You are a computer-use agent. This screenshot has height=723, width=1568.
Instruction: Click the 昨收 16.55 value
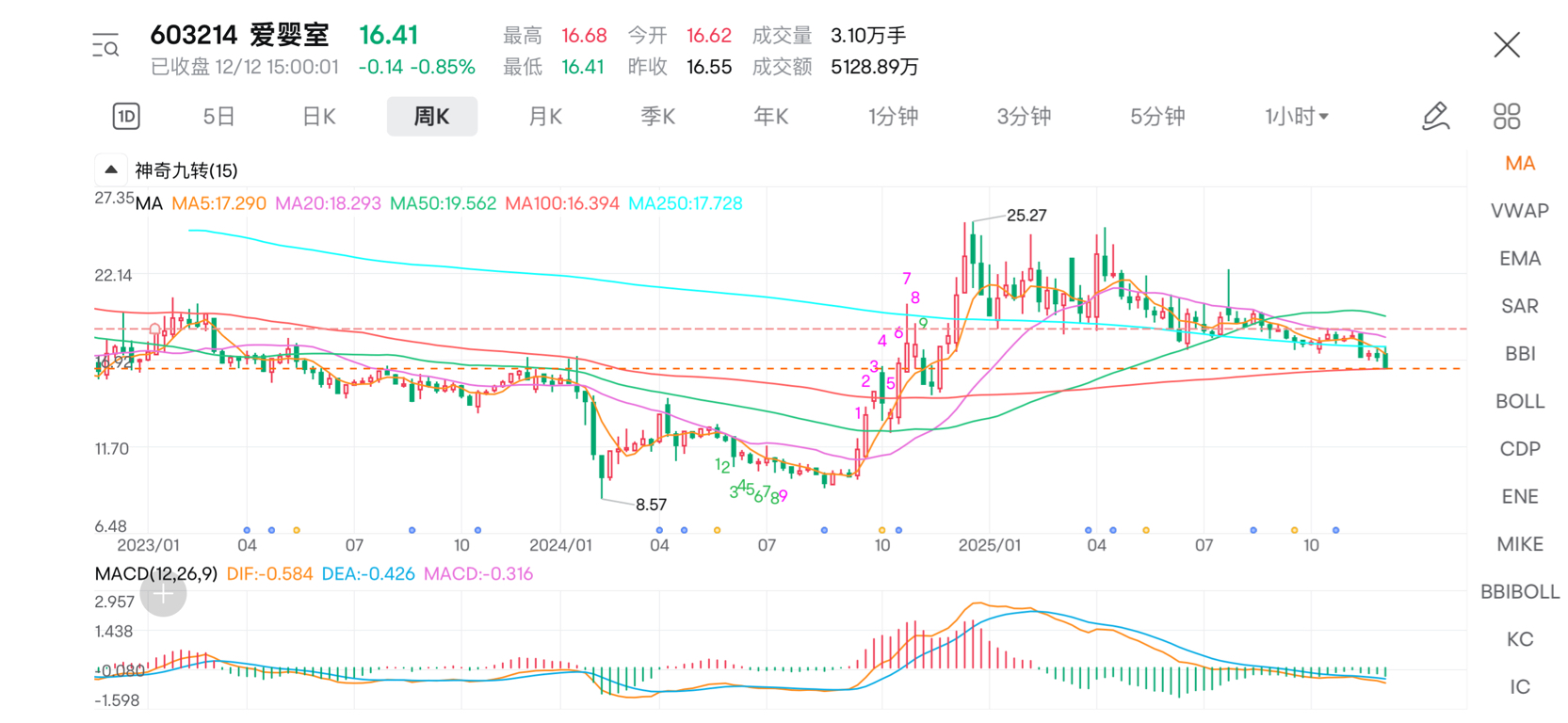coord(708,67)
